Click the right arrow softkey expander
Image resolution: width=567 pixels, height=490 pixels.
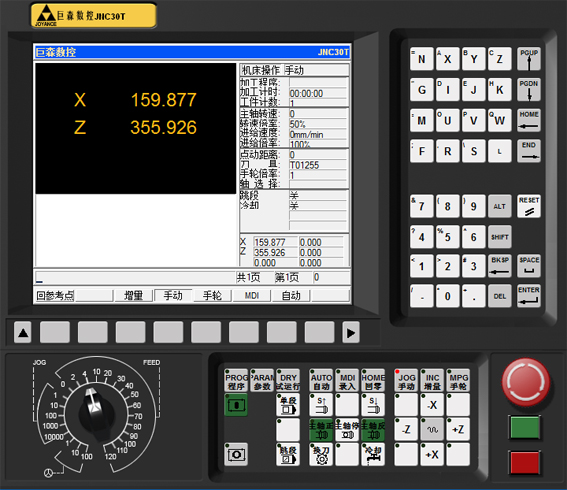tap(351, 332)
